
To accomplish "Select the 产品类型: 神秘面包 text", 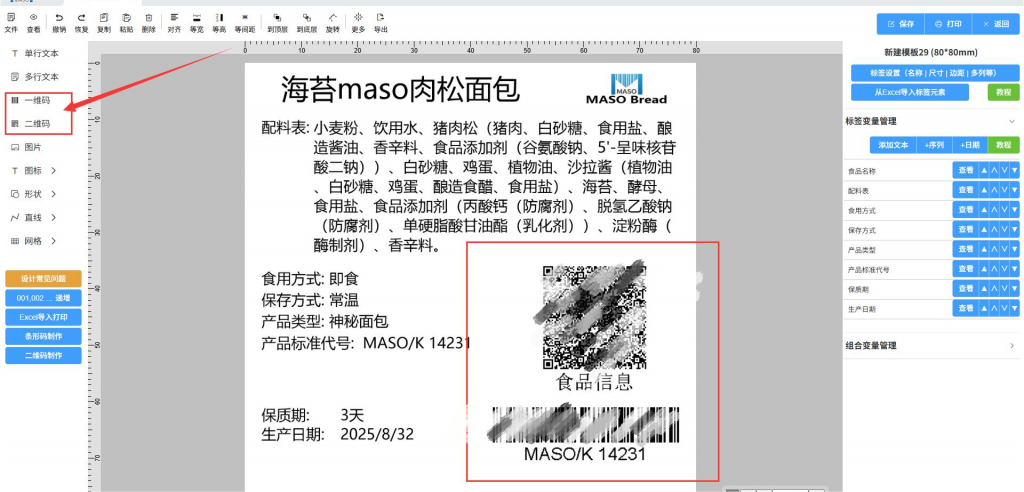I will tap(325, 321).
